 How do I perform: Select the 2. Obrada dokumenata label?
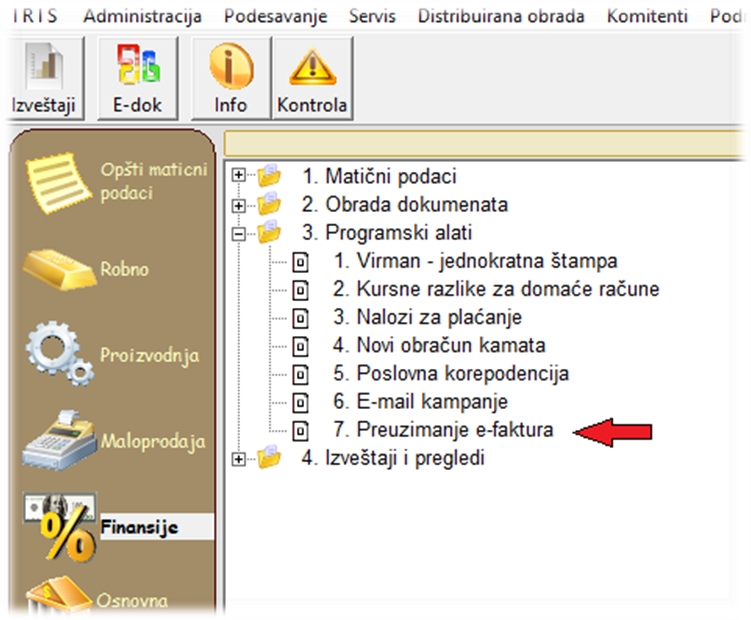tap(404, 204)
